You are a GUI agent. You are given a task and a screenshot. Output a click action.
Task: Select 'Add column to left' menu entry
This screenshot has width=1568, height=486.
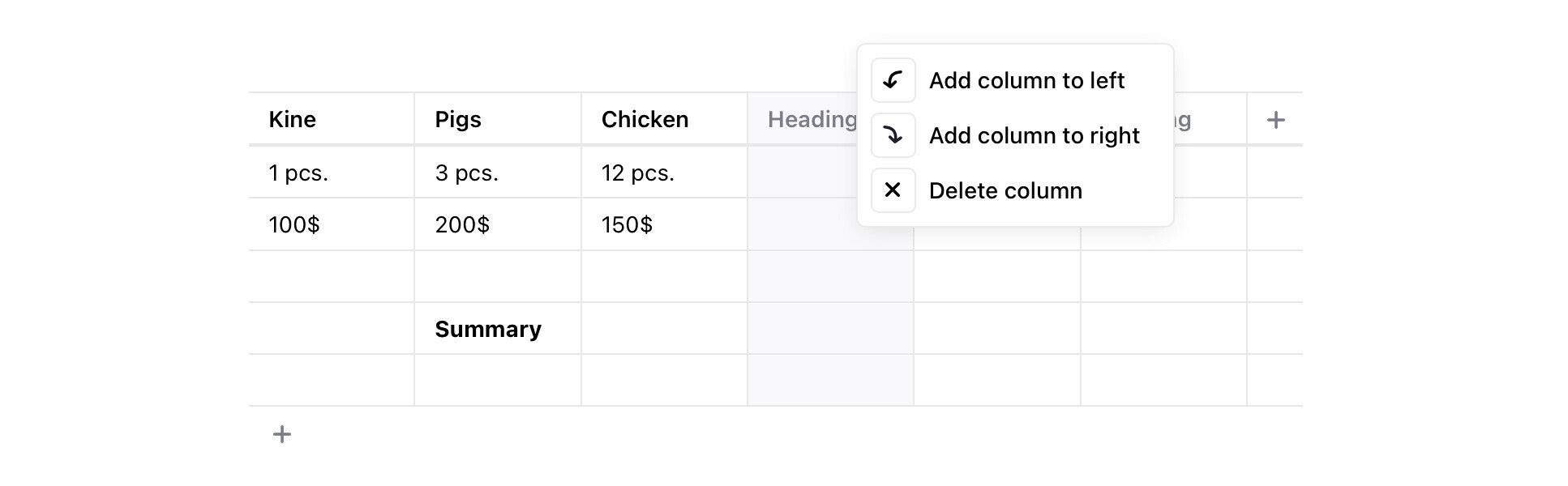click(x=1026, y=80)
